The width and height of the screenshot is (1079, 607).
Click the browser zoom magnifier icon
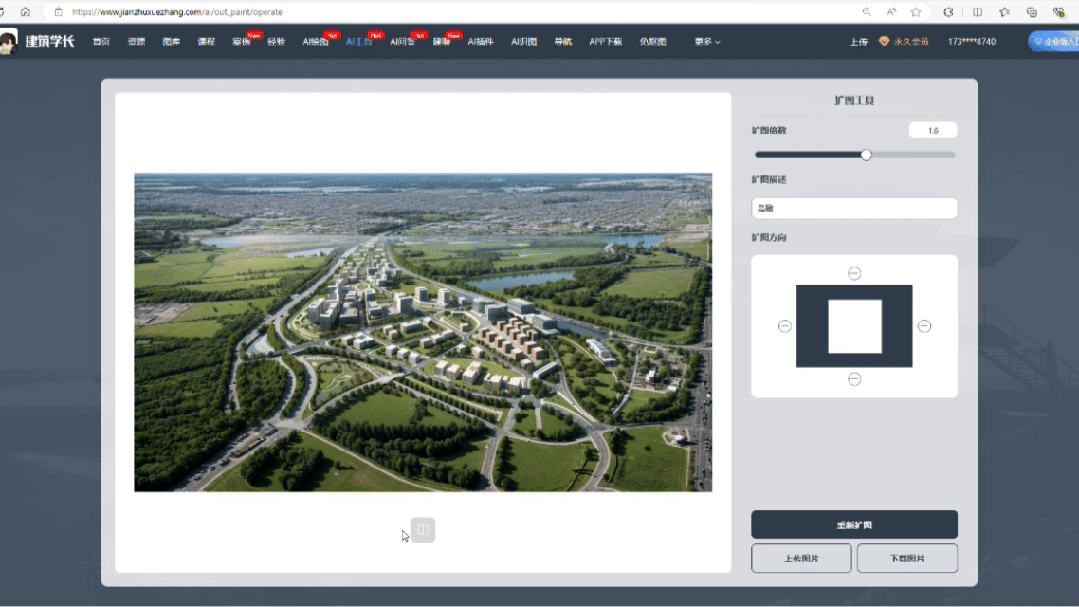click(x=866, y=12)
